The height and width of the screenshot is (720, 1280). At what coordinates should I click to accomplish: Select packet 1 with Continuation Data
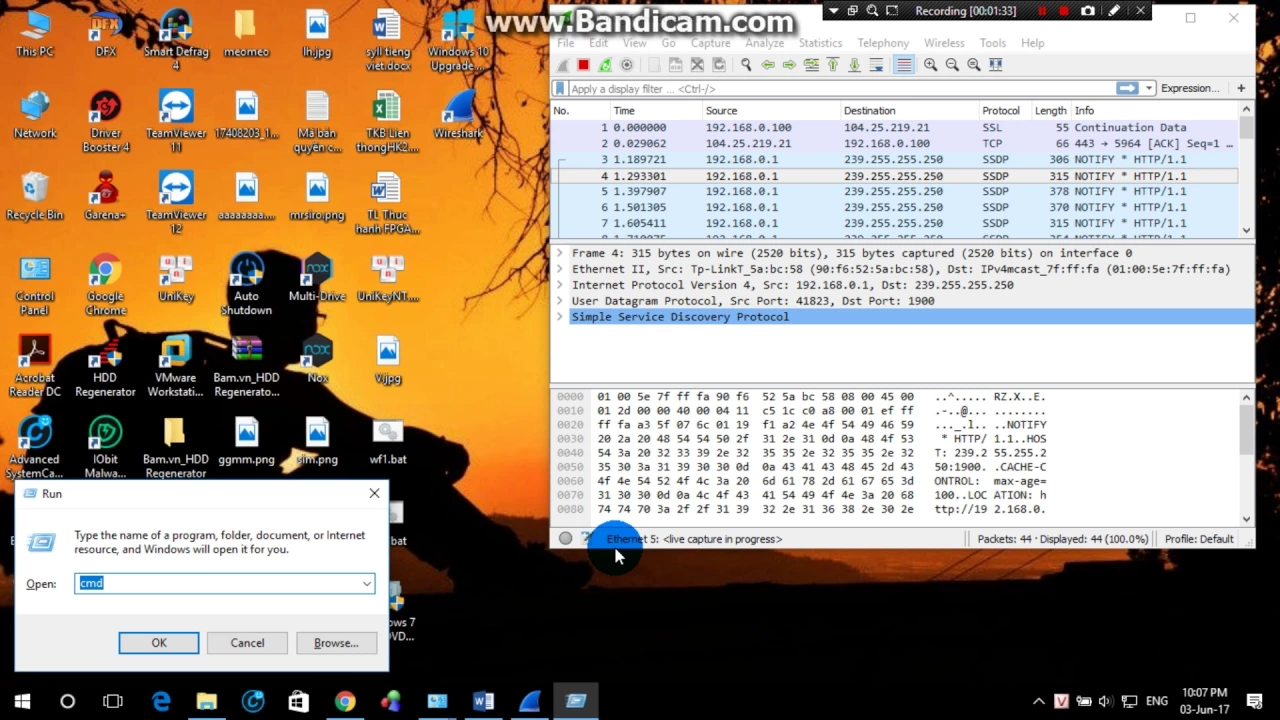coord(895,128)
